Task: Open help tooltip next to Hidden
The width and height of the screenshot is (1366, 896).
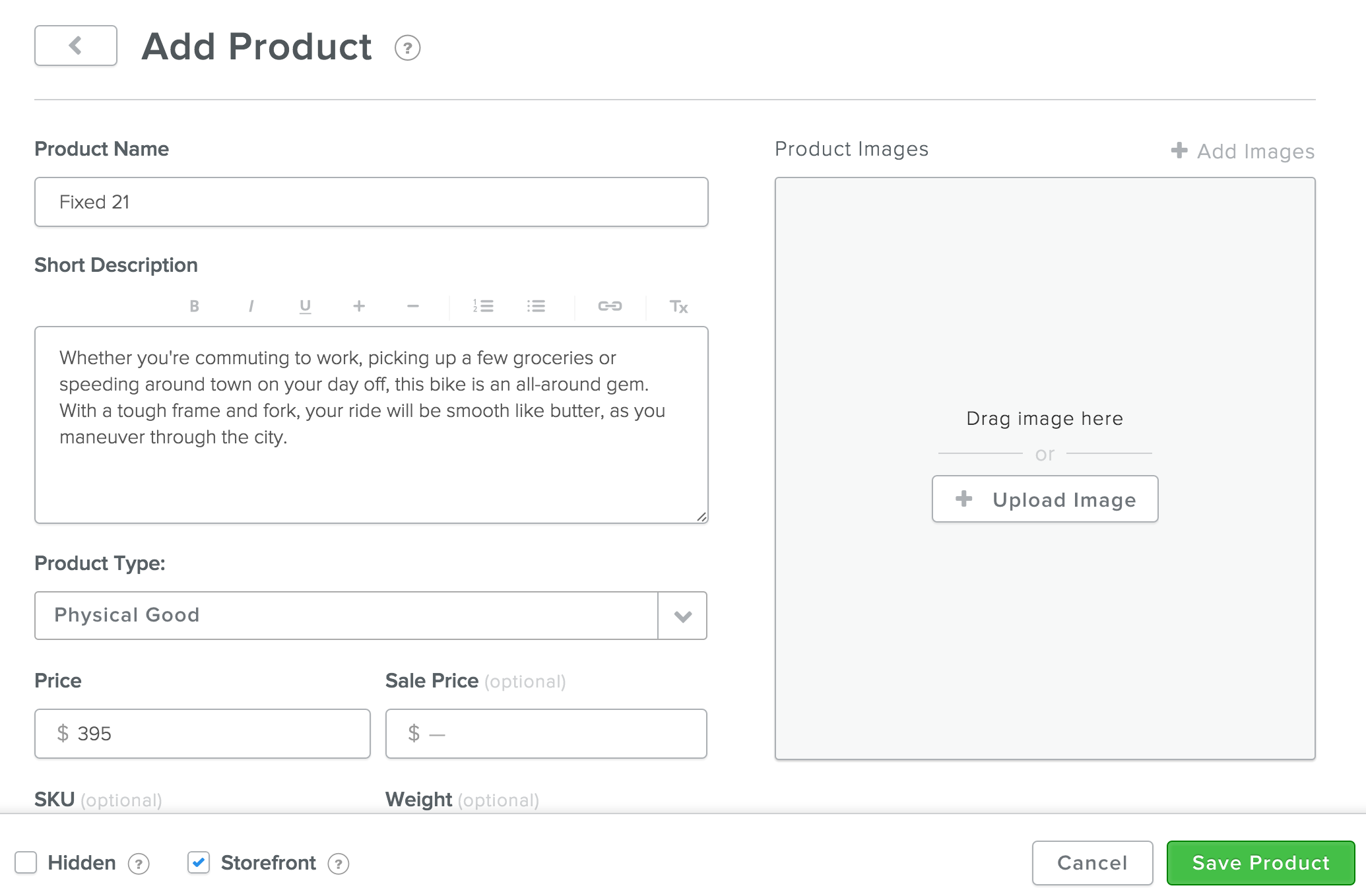Action: coord(139,864)
